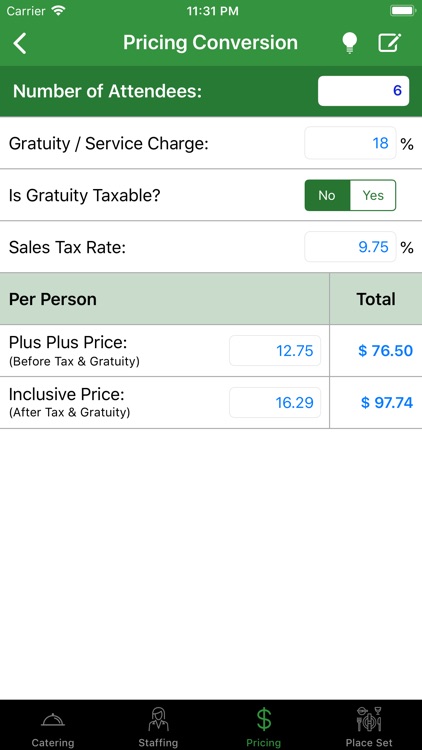
Task: Tap the $ 76.50 total amount
Action: click(385, 351)
